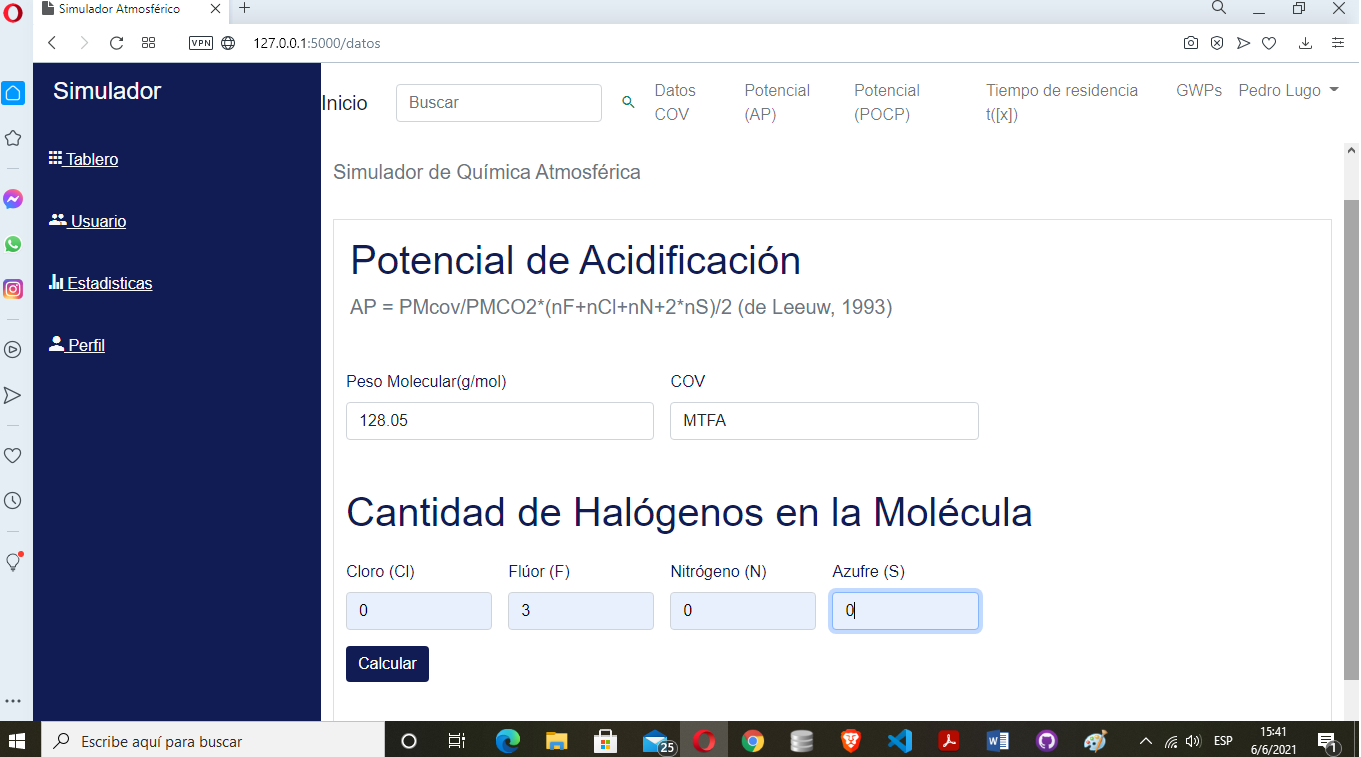This screenshot has height=757, width=1361.
Task: Toggle the VPN badge in address bar
Action: coord(201,43)
